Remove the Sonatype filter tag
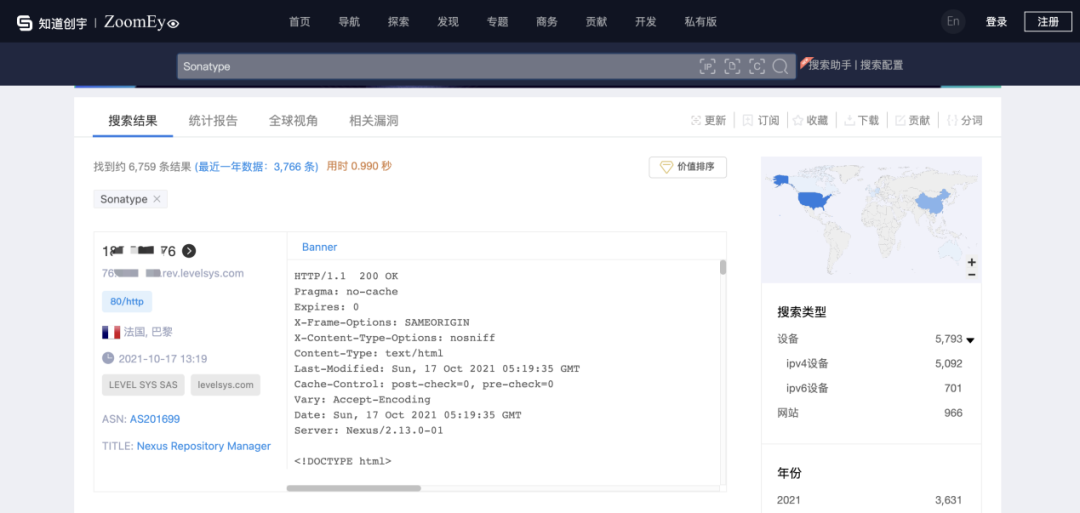 pyautogui.click(x=156, y=199)
